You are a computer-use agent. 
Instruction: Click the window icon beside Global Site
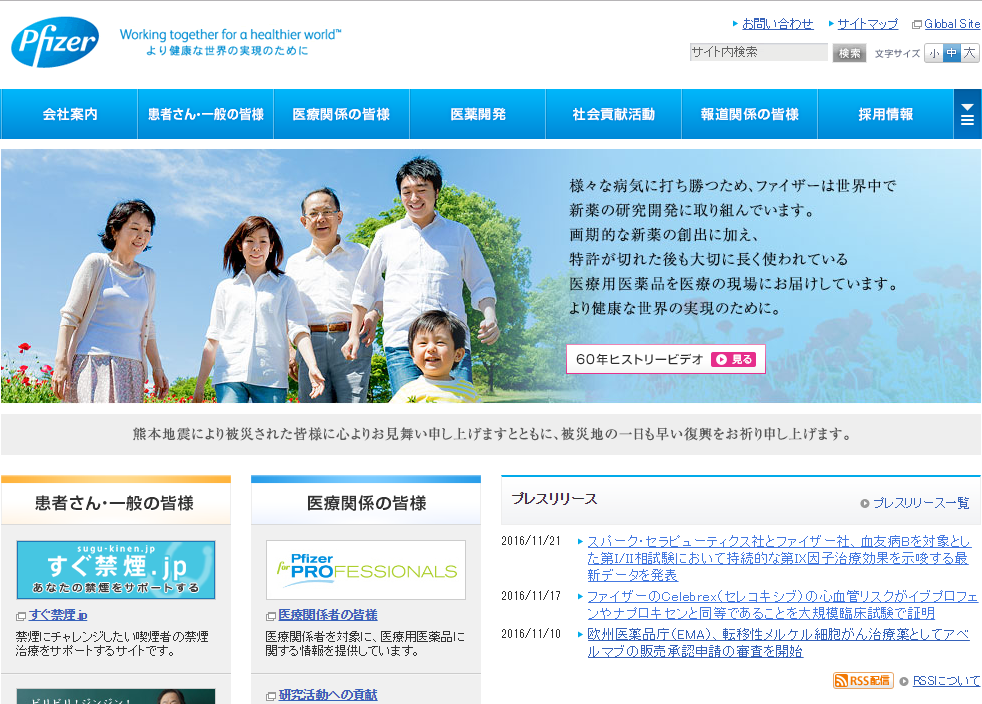(917, 24)
